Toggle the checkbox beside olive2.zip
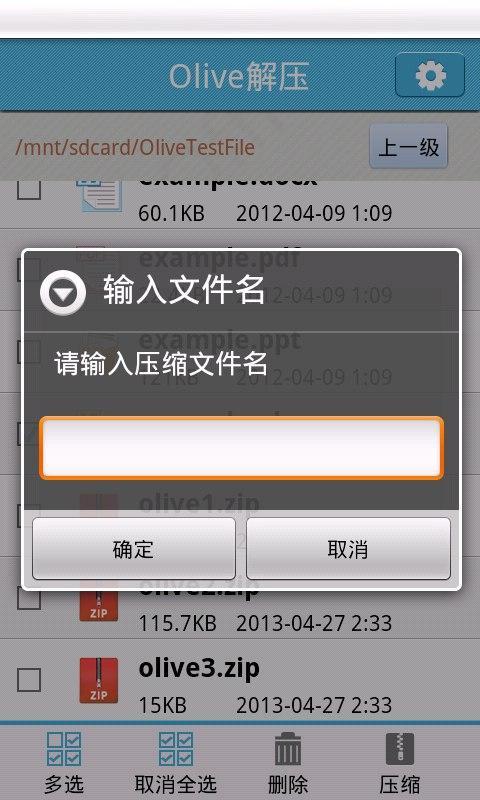Image resolution: width=480 pixels, height=800 pixels. pos(29,600)
